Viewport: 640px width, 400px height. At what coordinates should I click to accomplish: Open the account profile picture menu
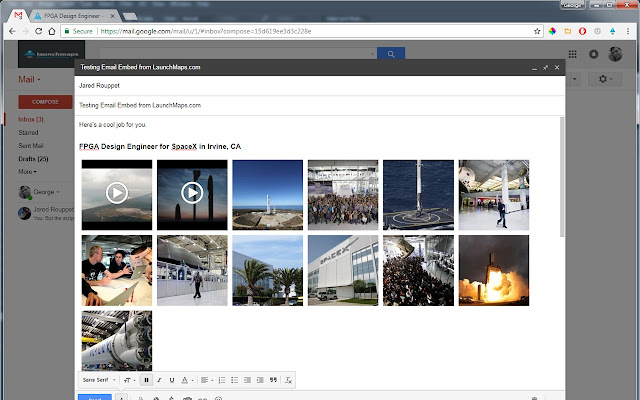[x=615, y=54]
